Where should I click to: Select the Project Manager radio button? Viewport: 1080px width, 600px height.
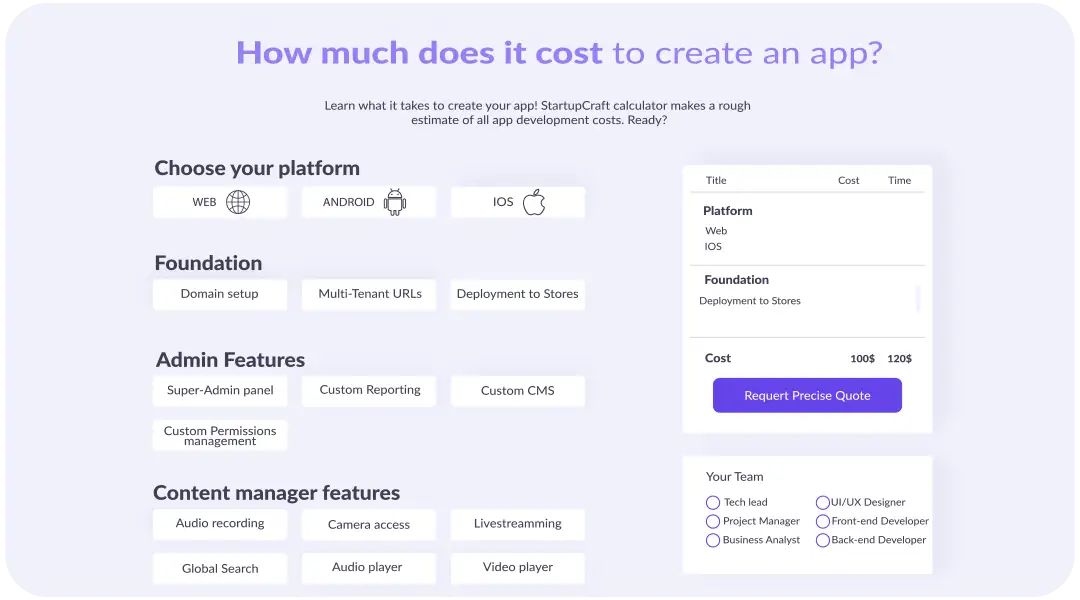[713, 522]
